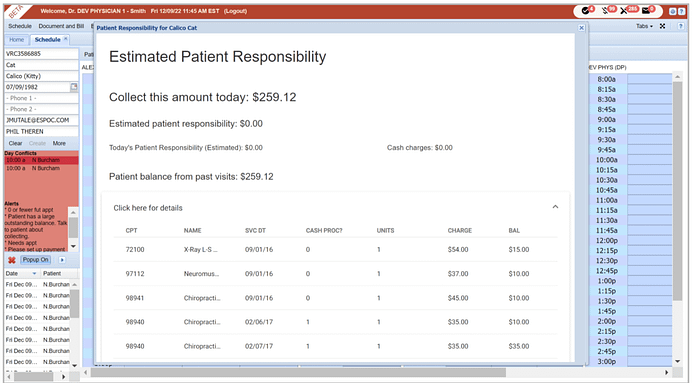Click the Phone 1 input field

tap(41, 98)
